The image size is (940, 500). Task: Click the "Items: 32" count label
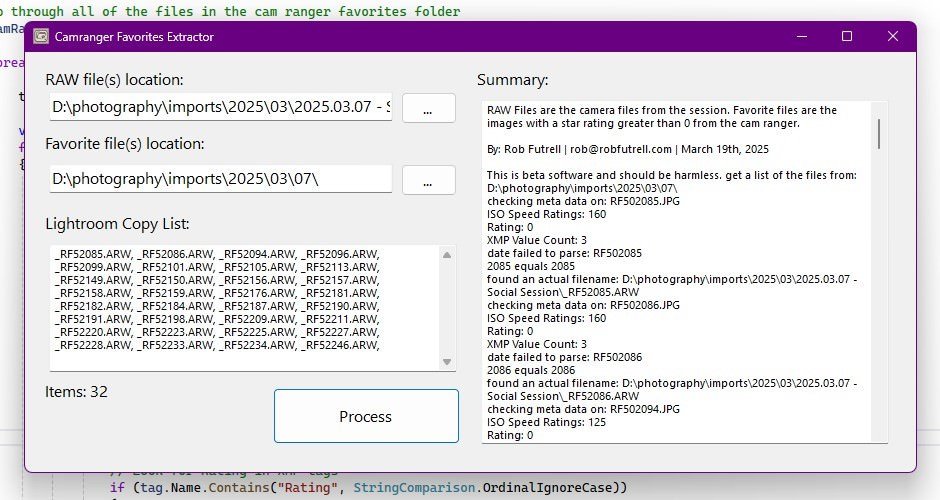point(76,391)
